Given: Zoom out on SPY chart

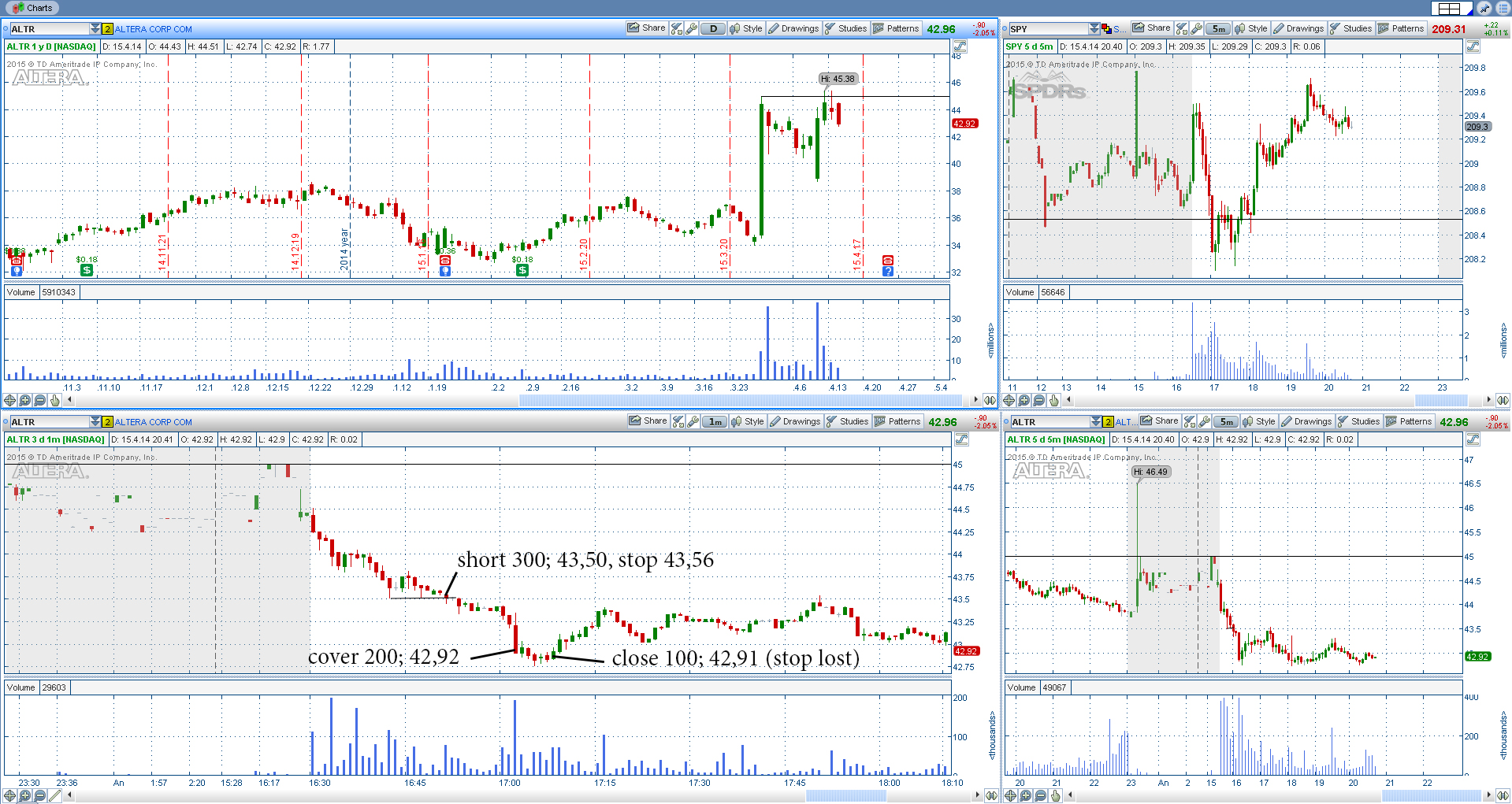Looking at the screenshot, I should [1039, 400].
